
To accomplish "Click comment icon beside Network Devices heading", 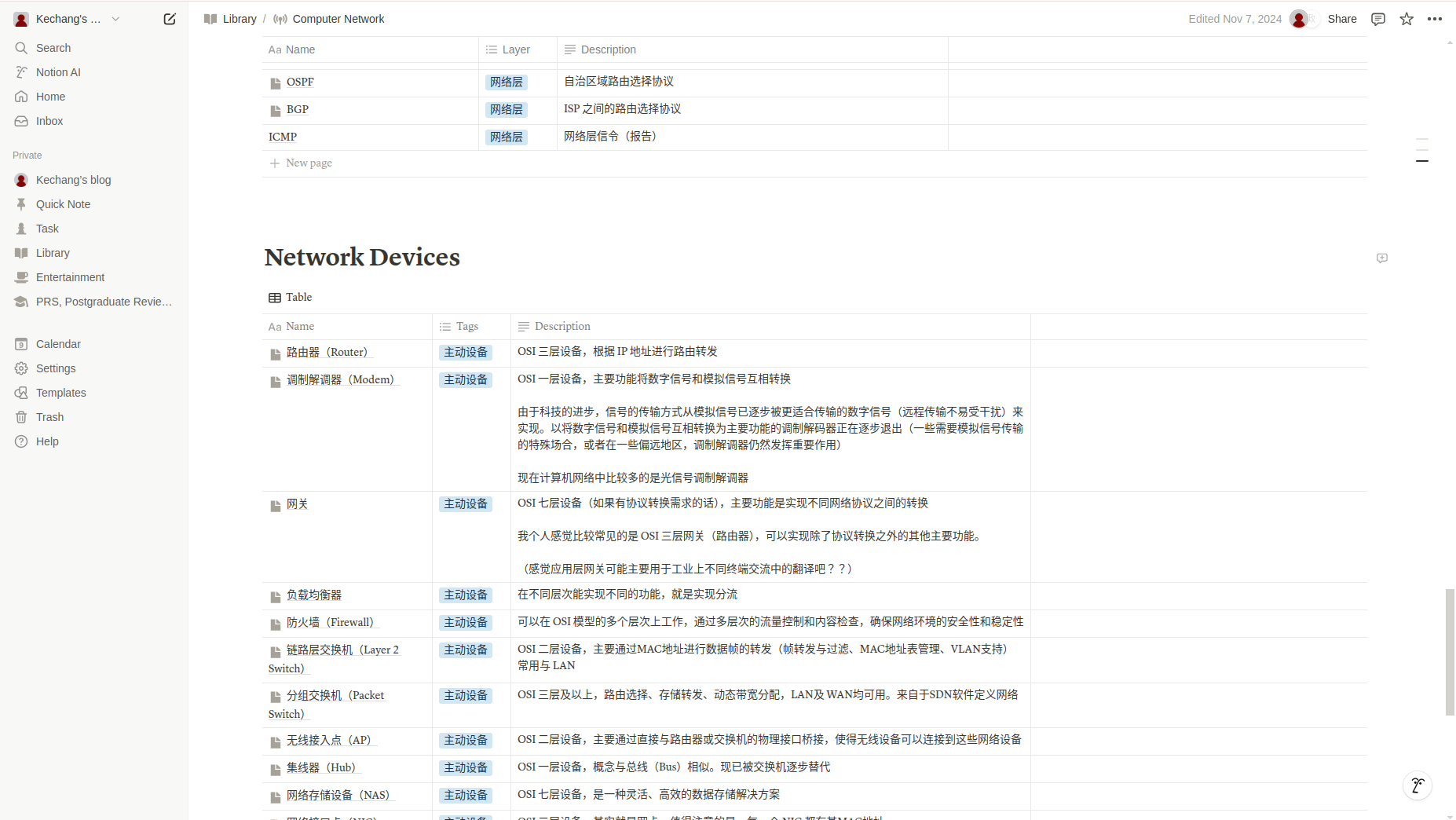I will click(x=1382, y=258).
